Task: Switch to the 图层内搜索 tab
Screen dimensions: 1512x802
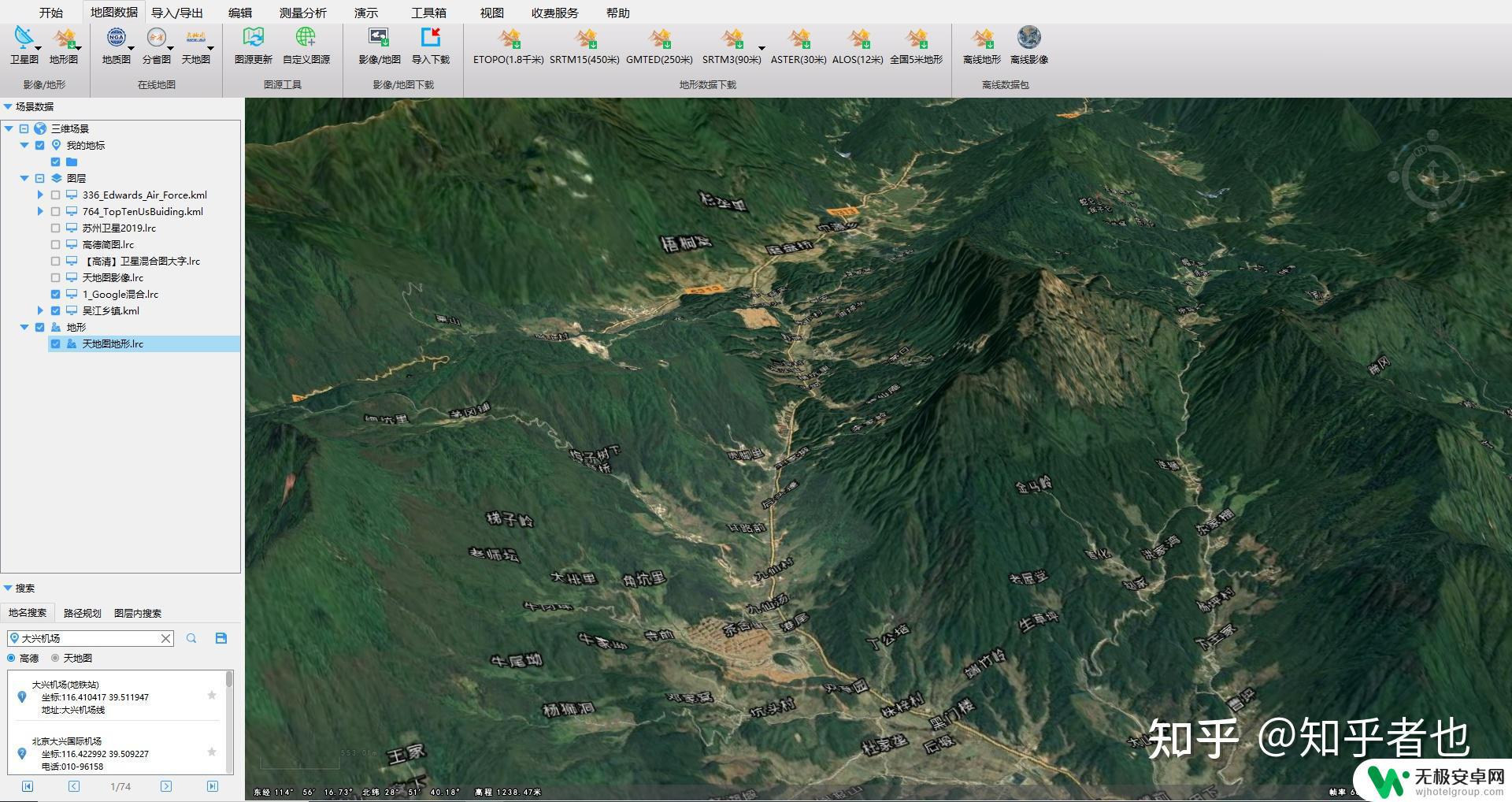Action: tap(138, 613)
